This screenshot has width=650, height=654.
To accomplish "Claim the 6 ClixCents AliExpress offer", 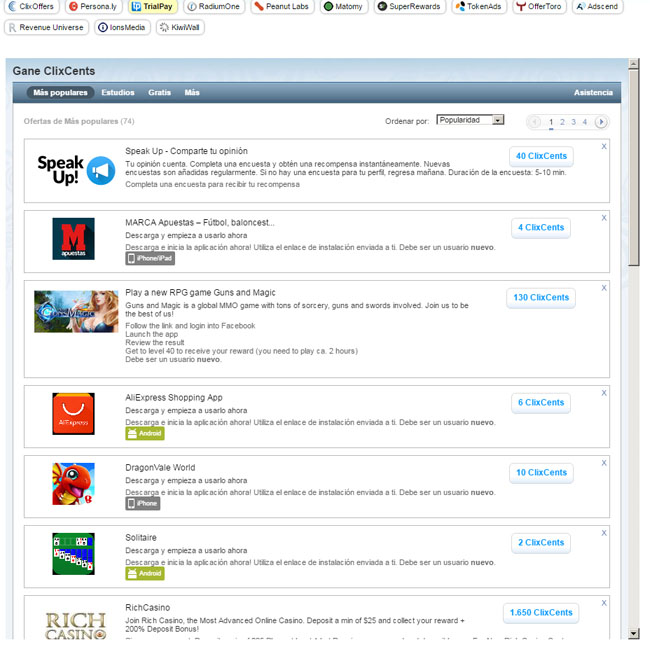I will (x=541, y=403).
